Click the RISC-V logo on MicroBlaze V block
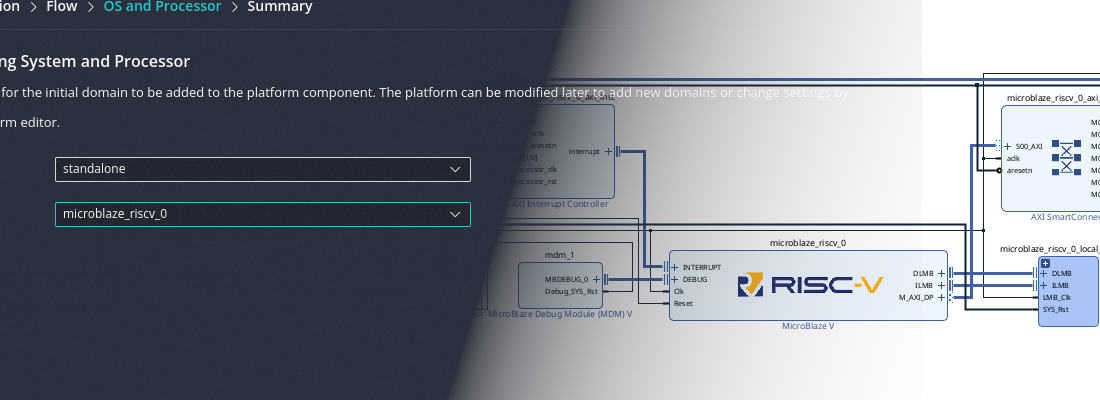 point(810,286)
